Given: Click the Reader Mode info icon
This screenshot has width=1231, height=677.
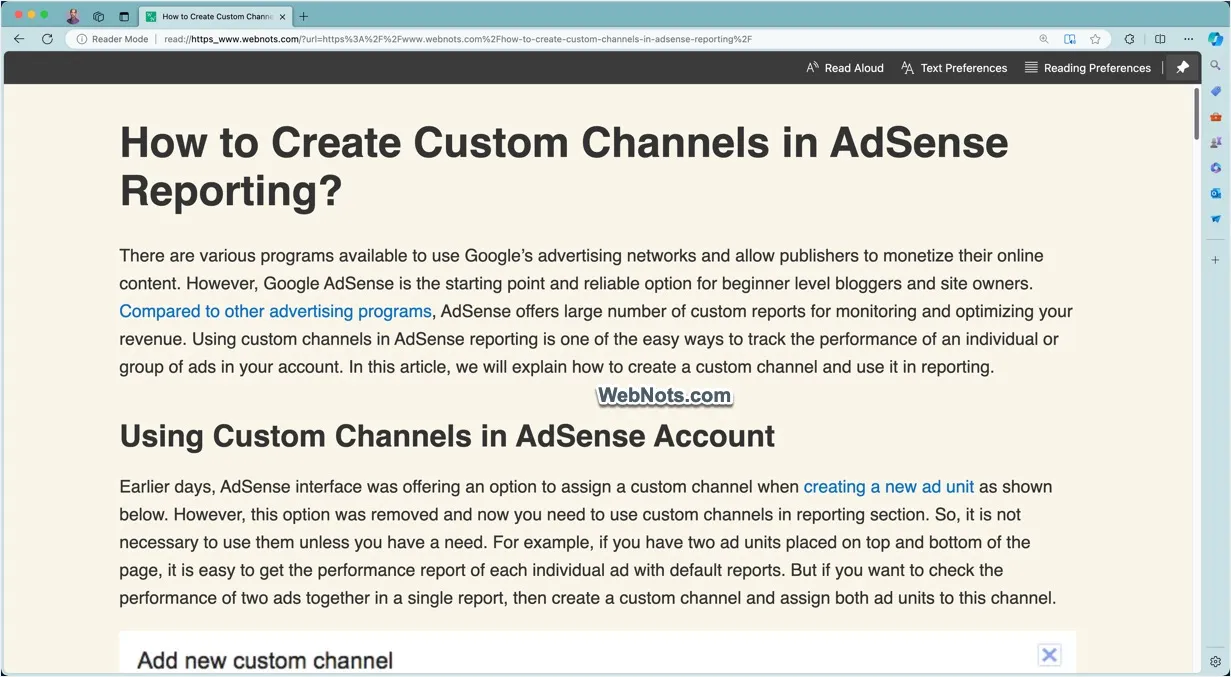Looking at the screenshot, I should tap(82, 39).
